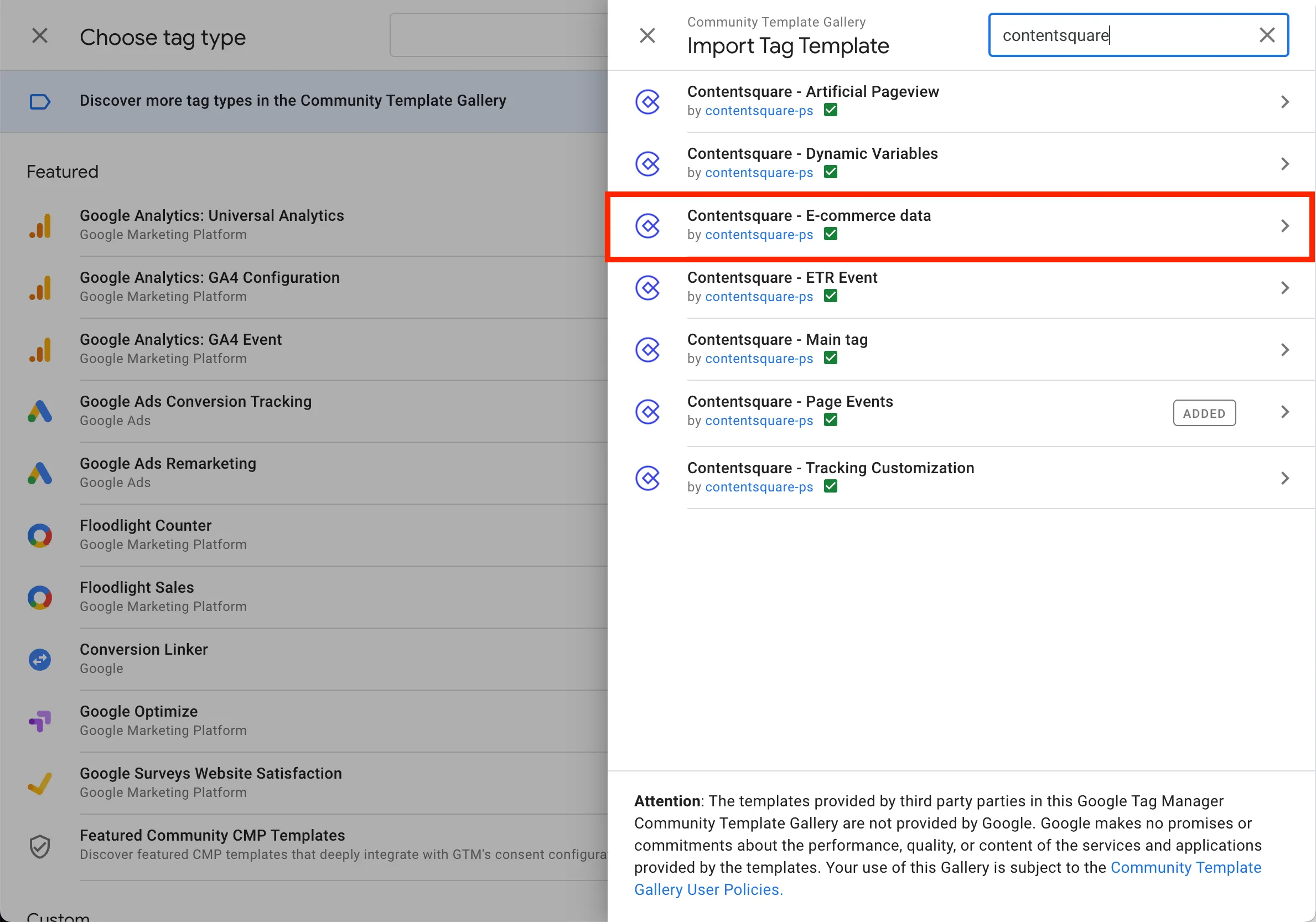
Task: Click the Google Optimize icon
Action: 40,721
